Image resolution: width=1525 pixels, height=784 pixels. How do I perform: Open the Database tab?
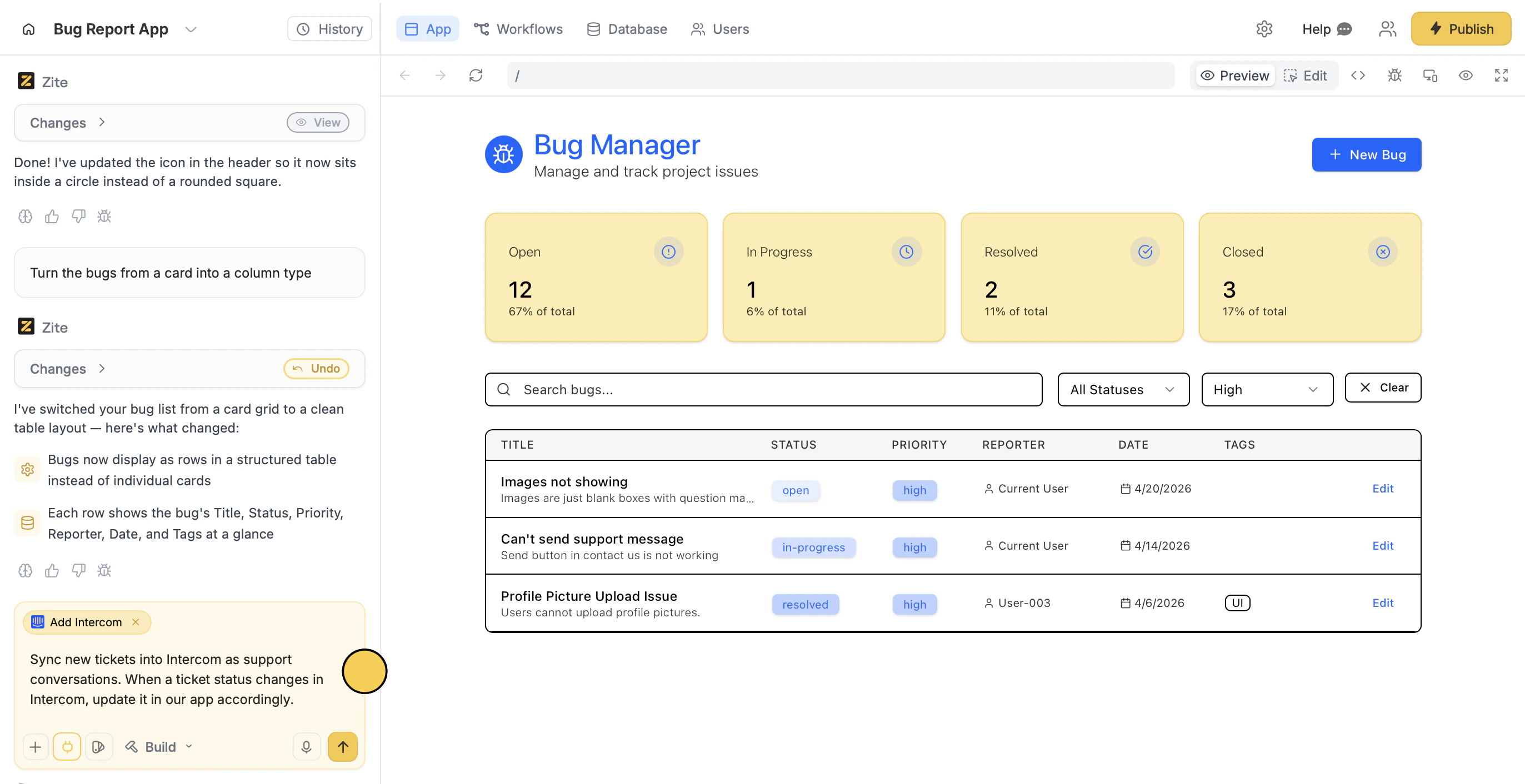[x=626, y=29]
